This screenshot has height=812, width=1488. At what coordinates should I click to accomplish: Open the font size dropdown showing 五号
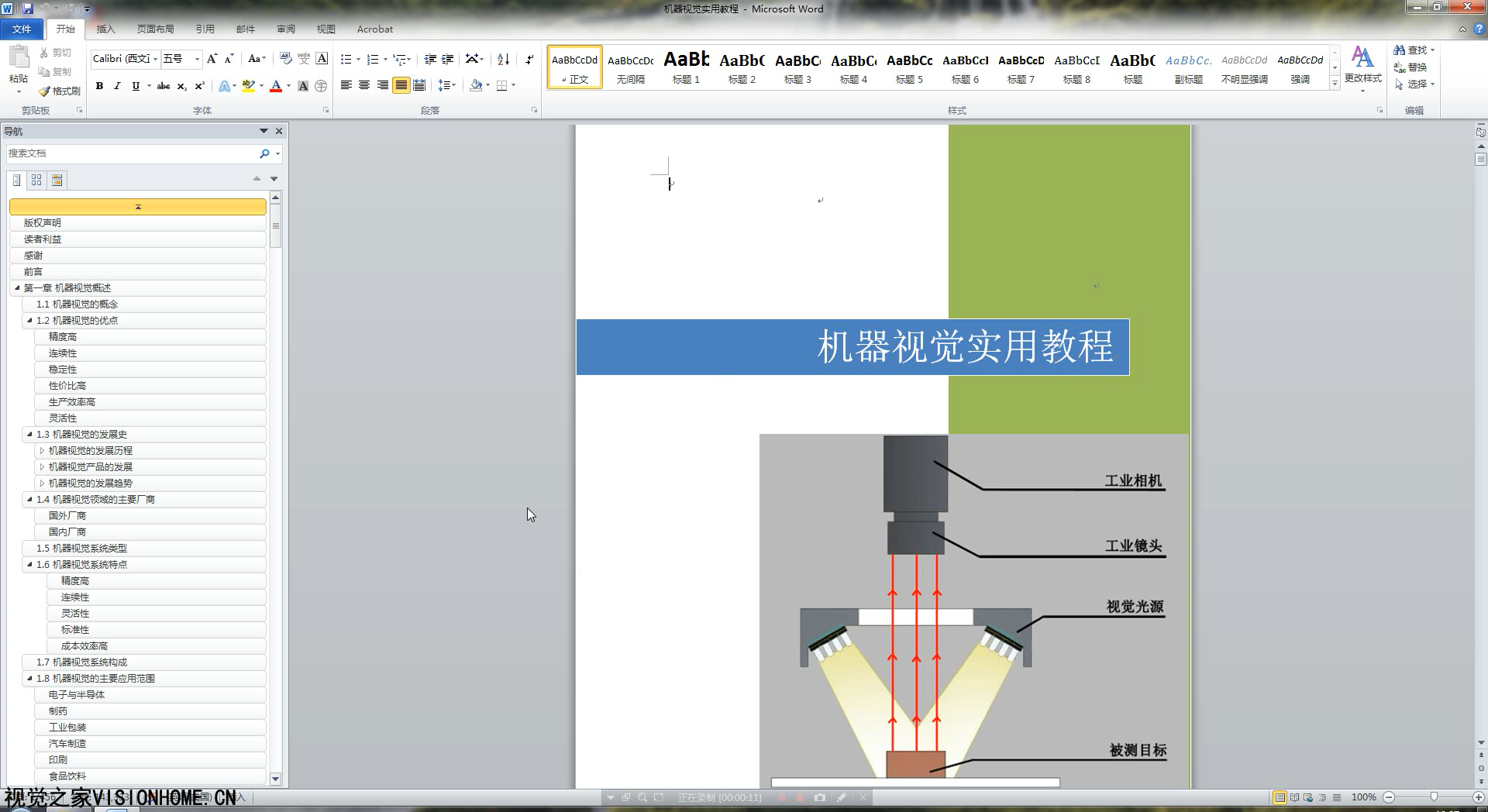(x=197, y=59)
